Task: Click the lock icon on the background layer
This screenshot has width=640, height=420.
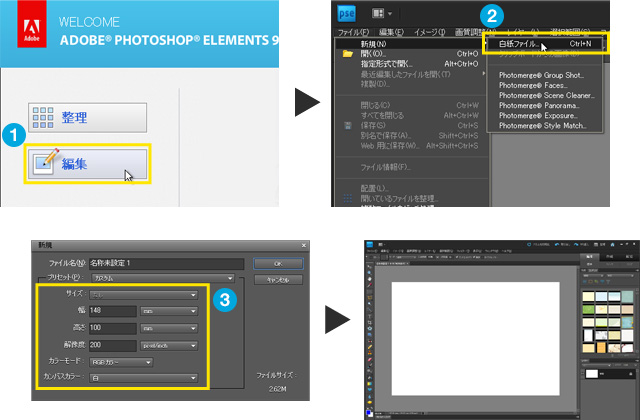Action: point(631,374)
